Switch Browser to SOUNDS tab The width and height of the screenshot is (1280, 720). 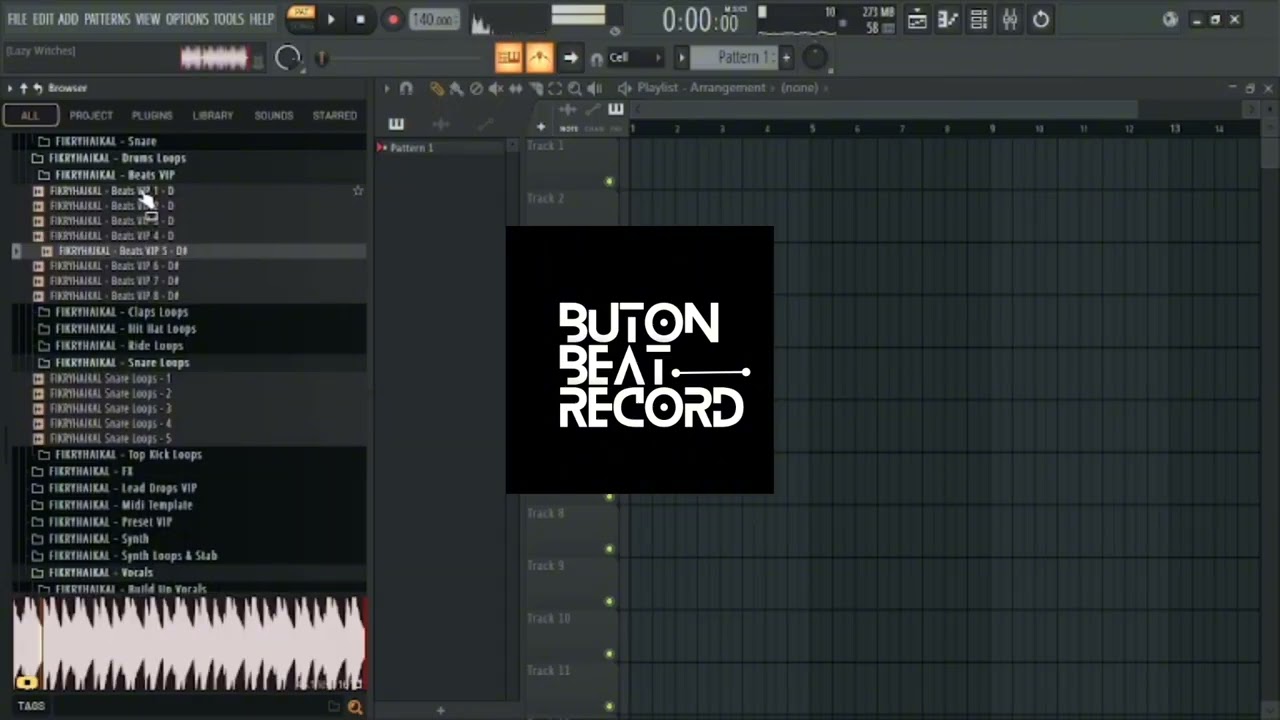pos(274,115)
